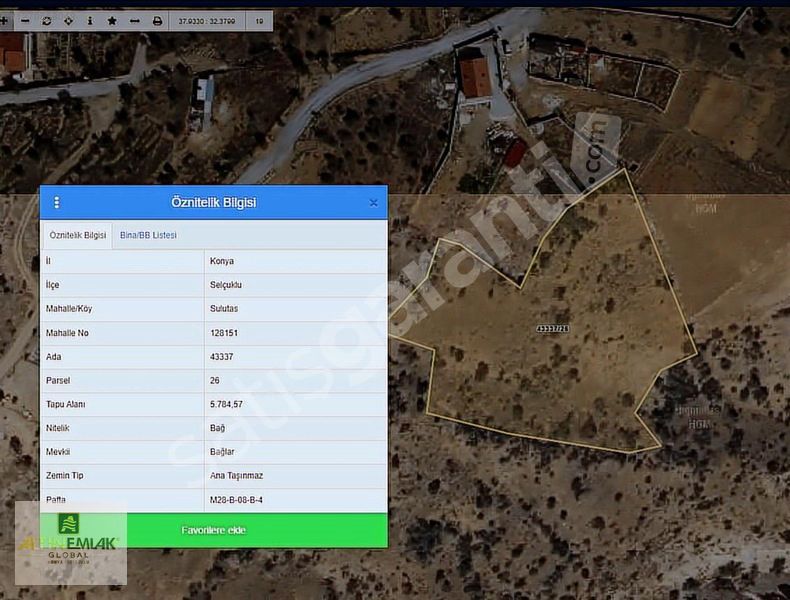The image size is (790, 600).
Task: Click the zoom out minus icon
Action: pyautogui.click(x=25, y=20)
